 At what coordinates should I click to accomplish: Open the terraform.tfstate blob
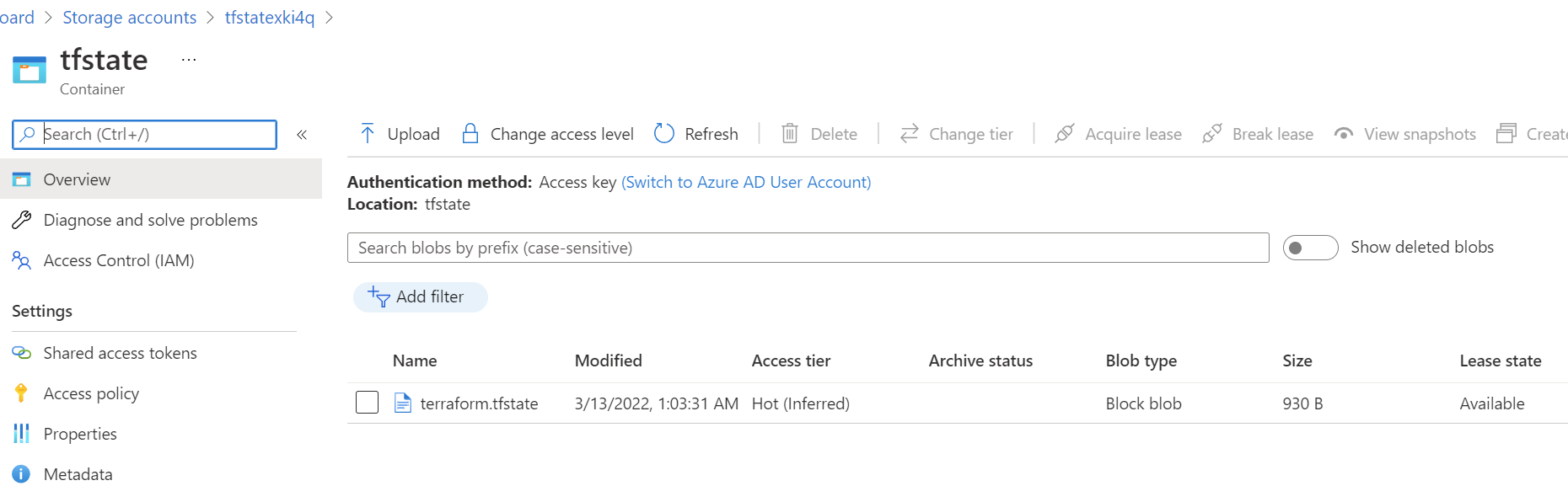[x=479, y=403]
